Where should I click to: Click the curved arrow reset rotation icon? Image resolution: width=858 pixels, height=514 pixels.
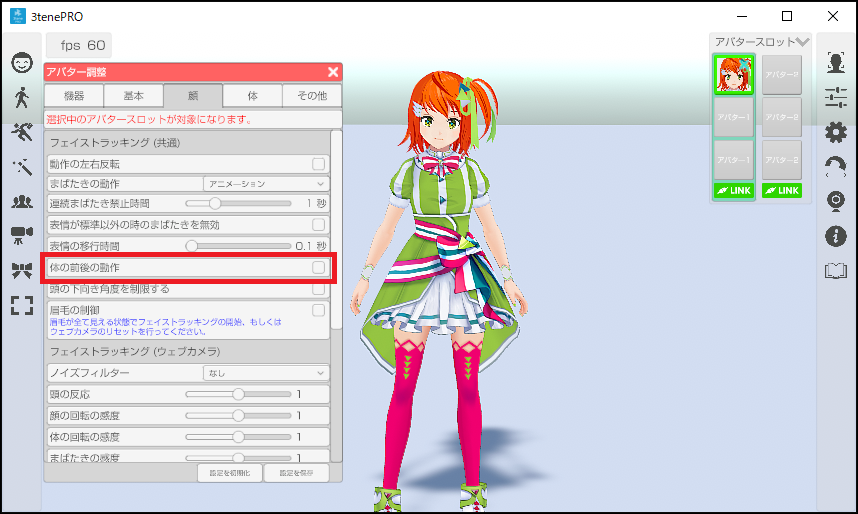pyautogui.click(x=836, y=167)
